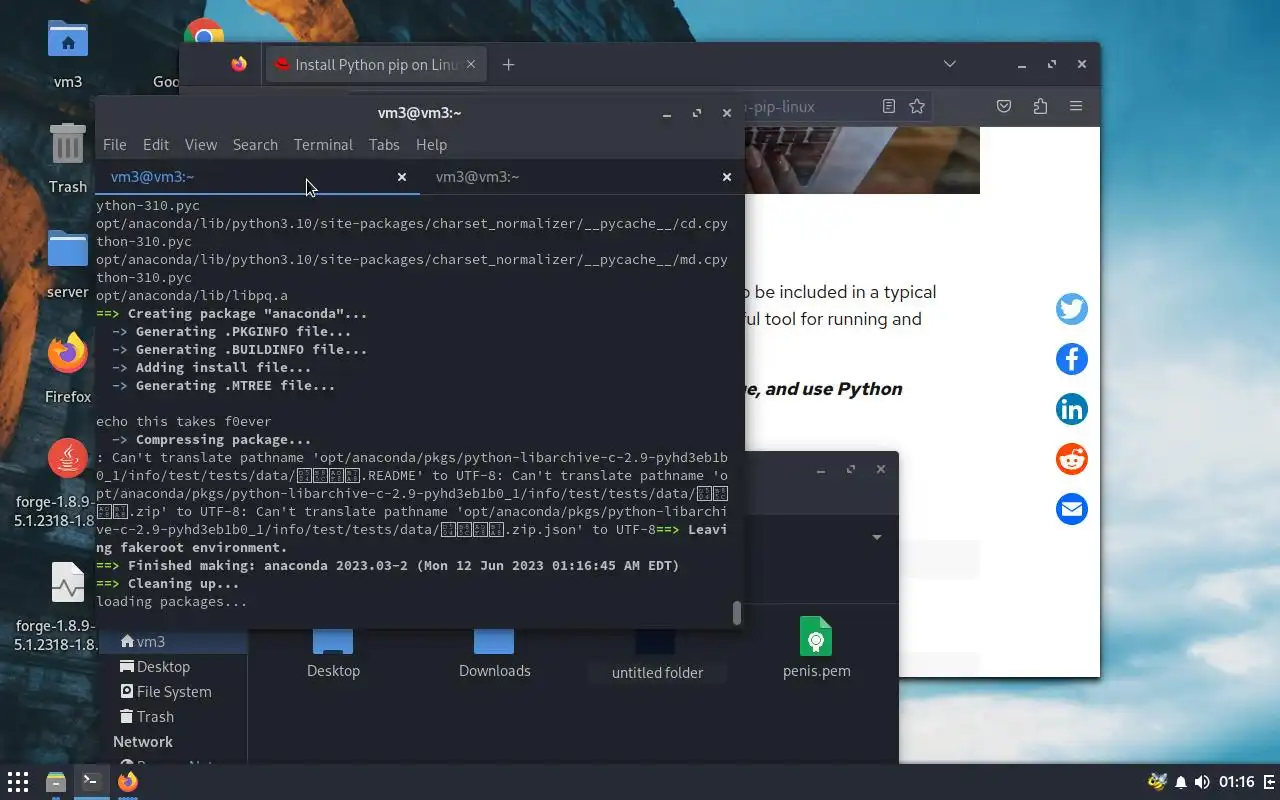Switch to the second vm3@vm3:~ terminal tab
The width and height of the screenshot is (1280, 800).
coord(582,177)
